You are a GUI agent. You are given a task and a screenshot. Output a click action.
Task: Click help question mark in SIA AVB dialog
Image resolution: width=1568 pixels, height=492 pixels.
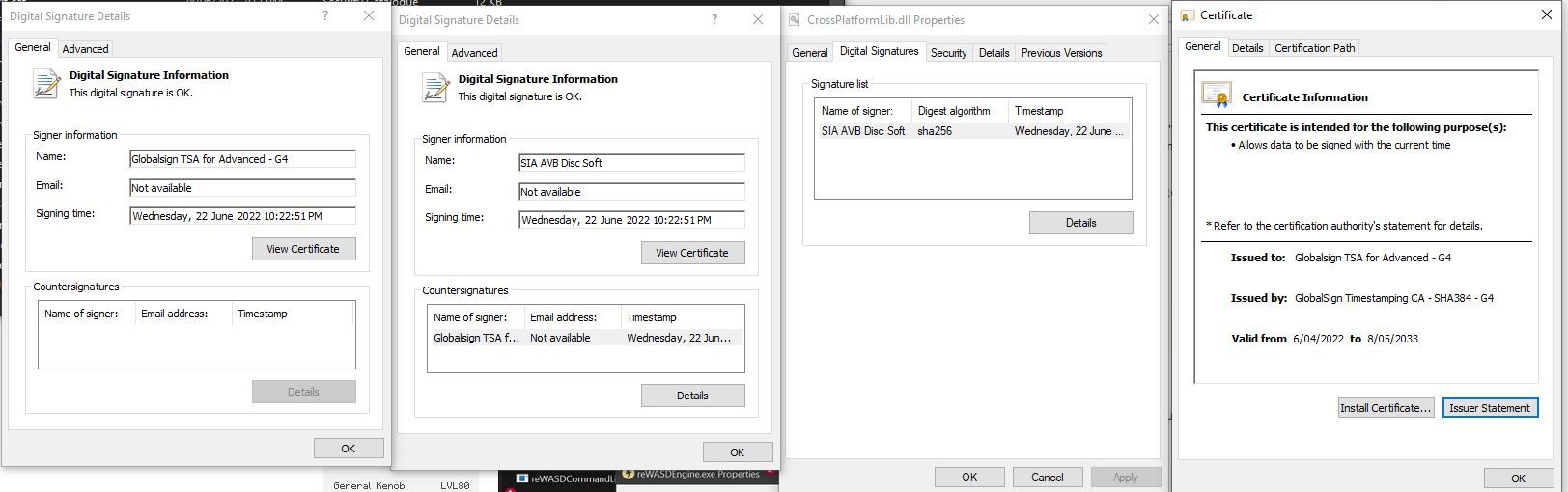pyautogui.click(x=714, y=19)
